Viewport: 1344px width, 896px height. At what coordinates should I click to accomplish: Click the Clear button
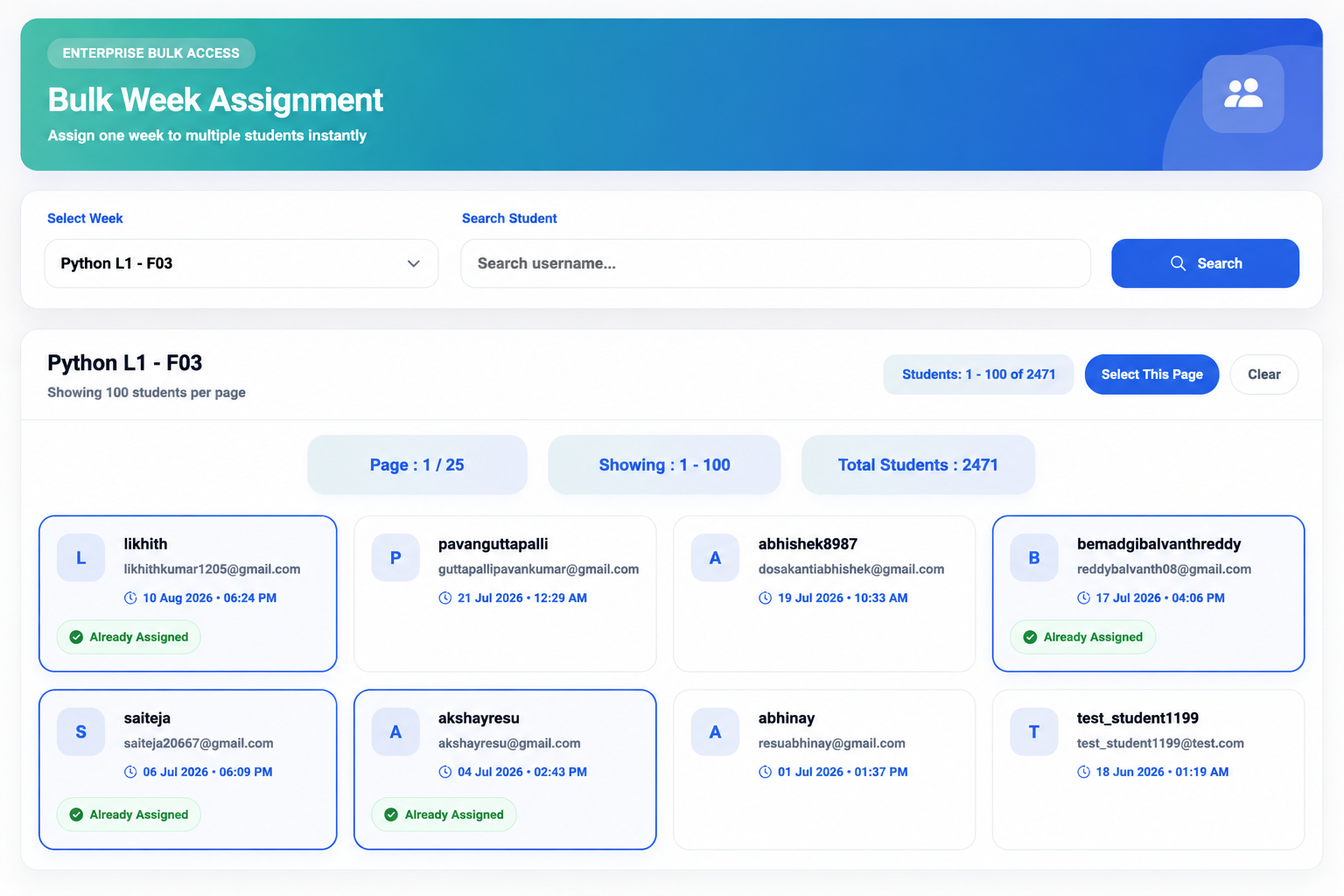(x=1263, y=374)
